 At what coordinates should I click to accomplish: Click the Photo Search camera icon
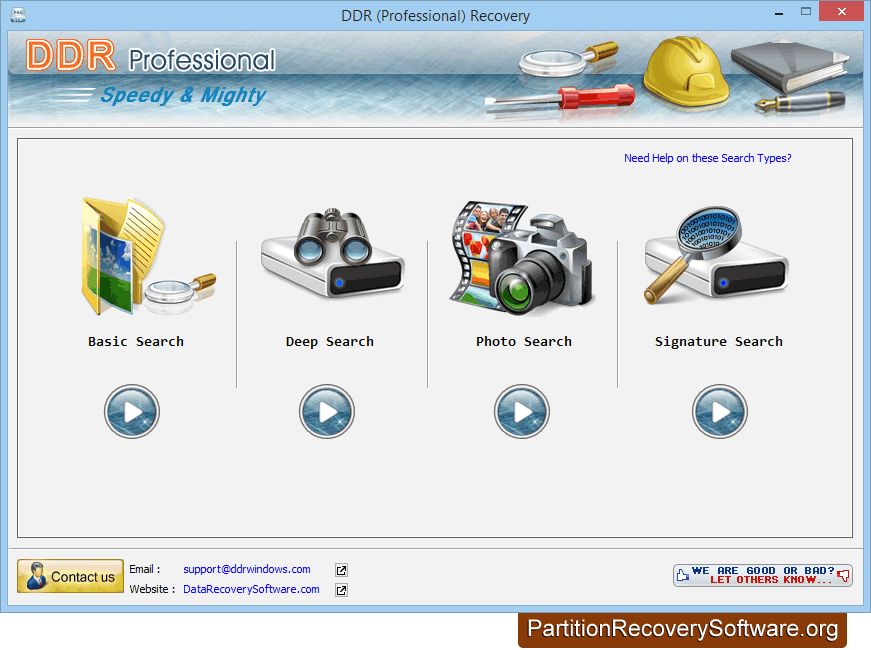pos(522,258)
